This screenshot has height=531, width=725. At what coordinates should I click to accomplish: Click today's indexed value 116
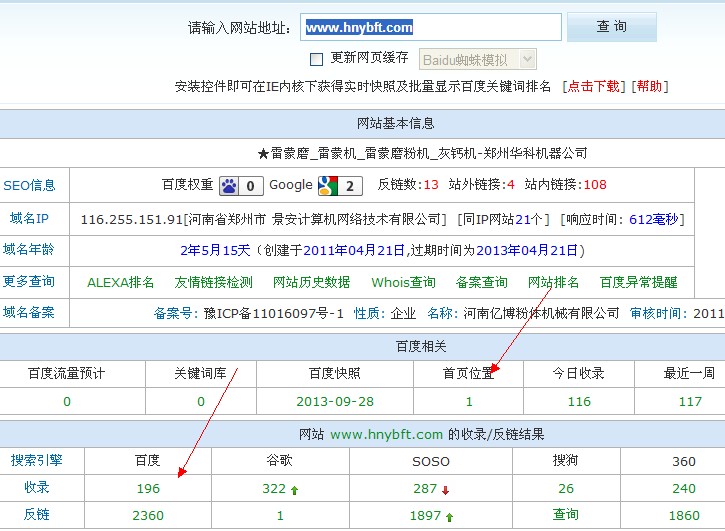[x=579, y=401]
